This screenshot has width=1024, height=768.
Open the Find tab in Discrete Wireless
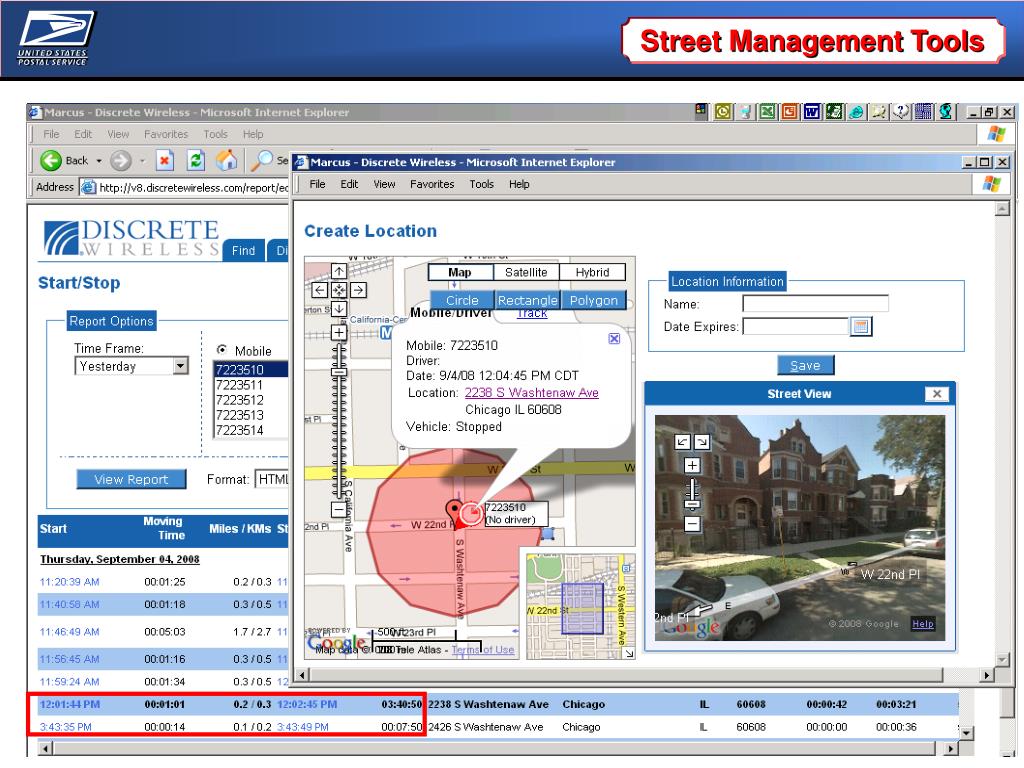[x=244, y=250]
